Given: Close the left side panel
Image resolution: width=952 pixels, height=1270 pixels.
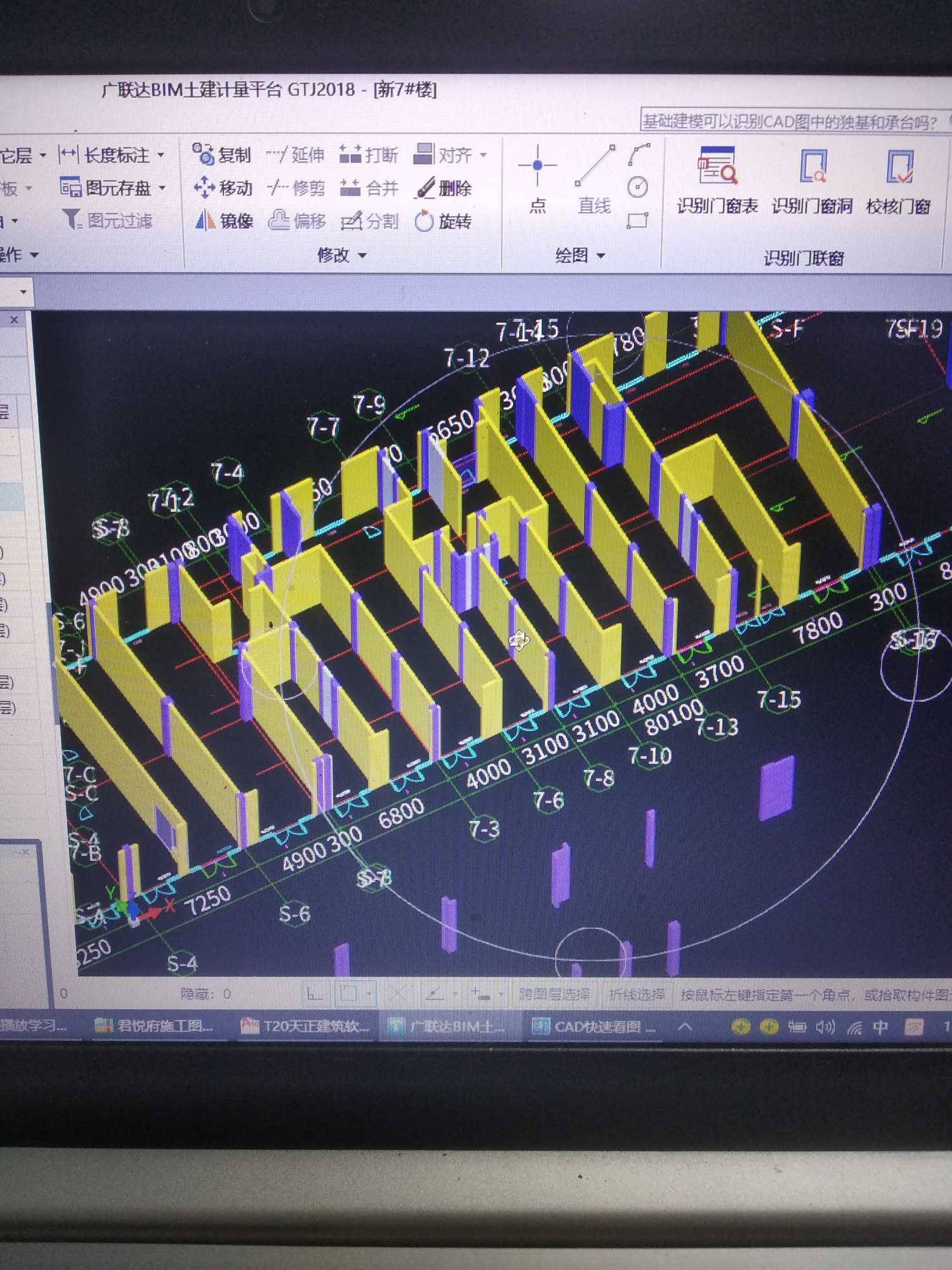Looking at the screenshot, I should (x=14, y=320).
